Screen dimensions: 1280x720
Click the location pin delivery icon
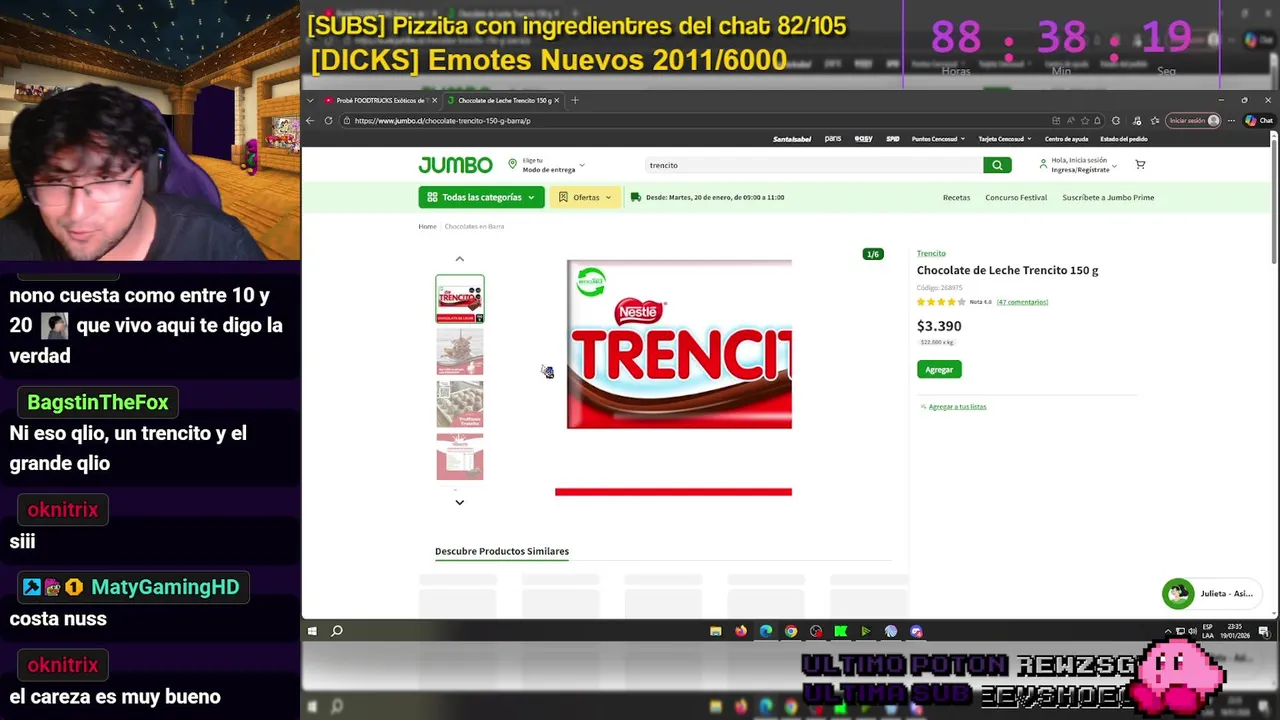click(512, 164)
